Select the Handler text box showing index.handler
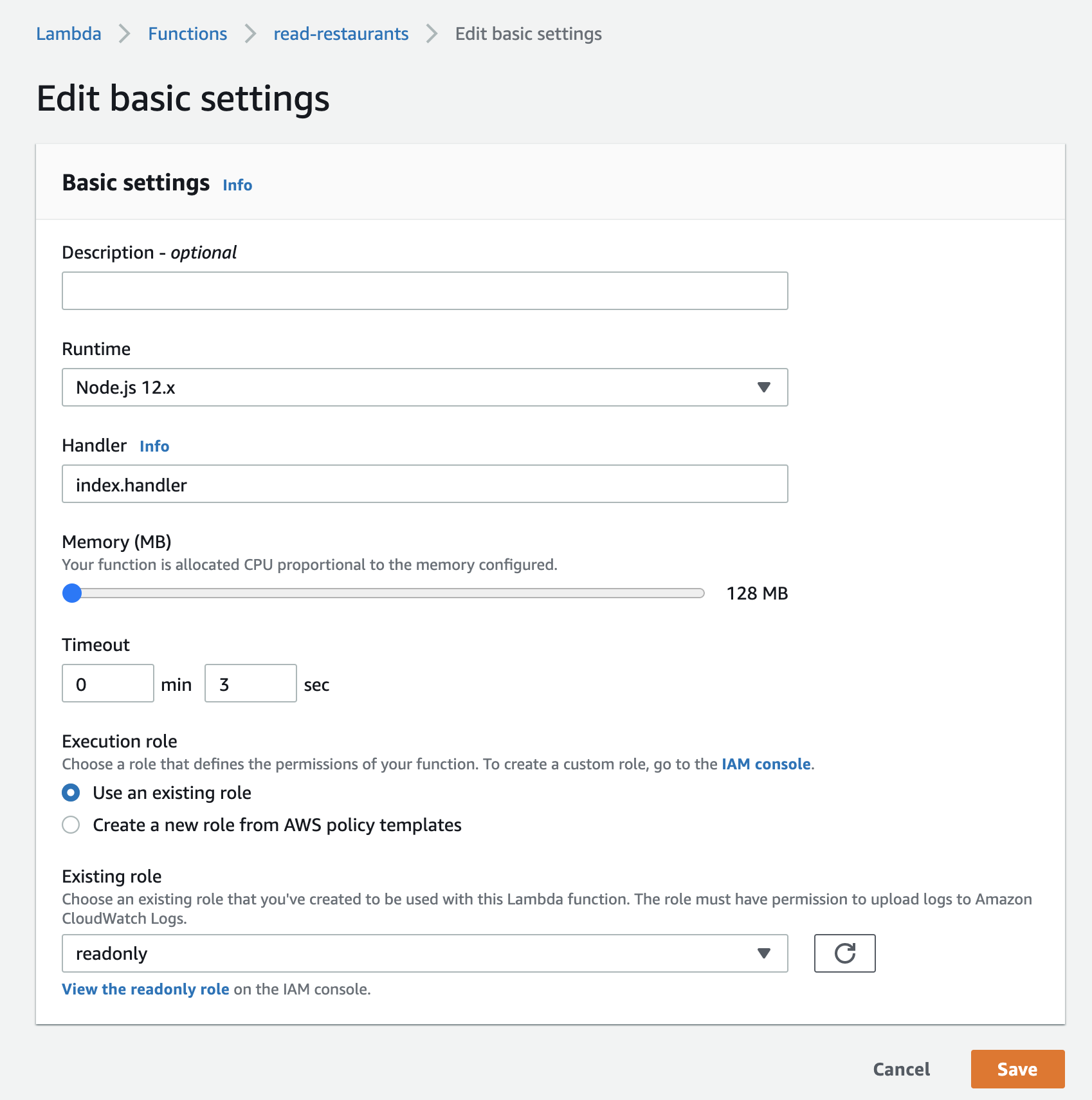Viewport: 1092px width, 1100px height. (x=424, y=484)
